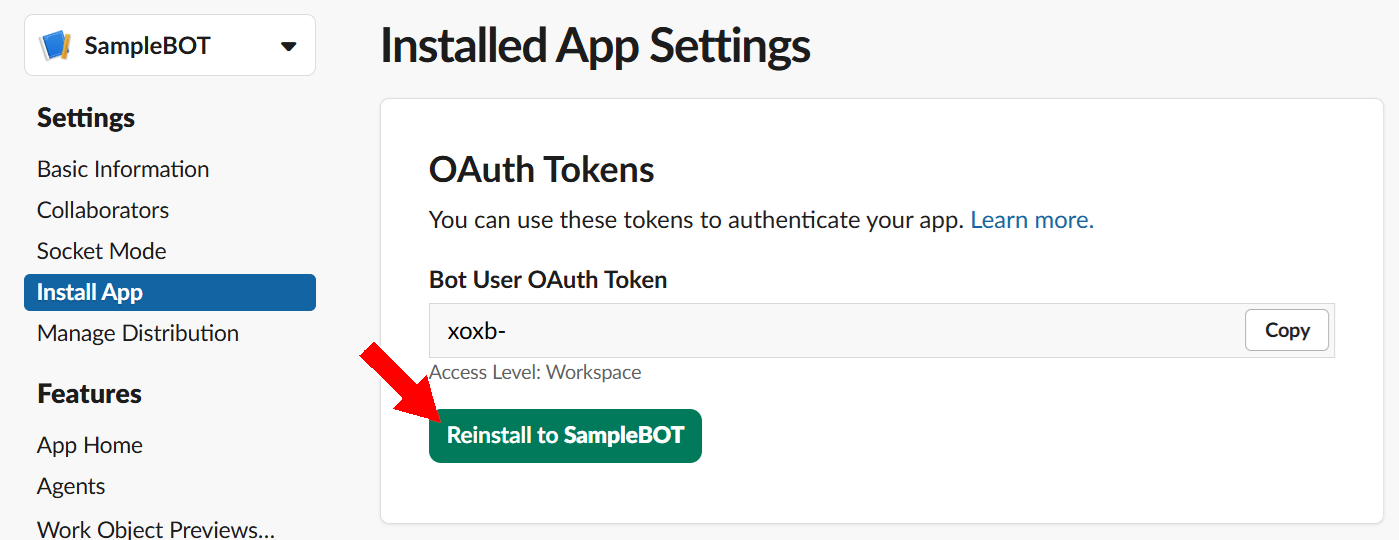Click the OAuth Tokens heading

pyautogui.click(x=542, y=170)
